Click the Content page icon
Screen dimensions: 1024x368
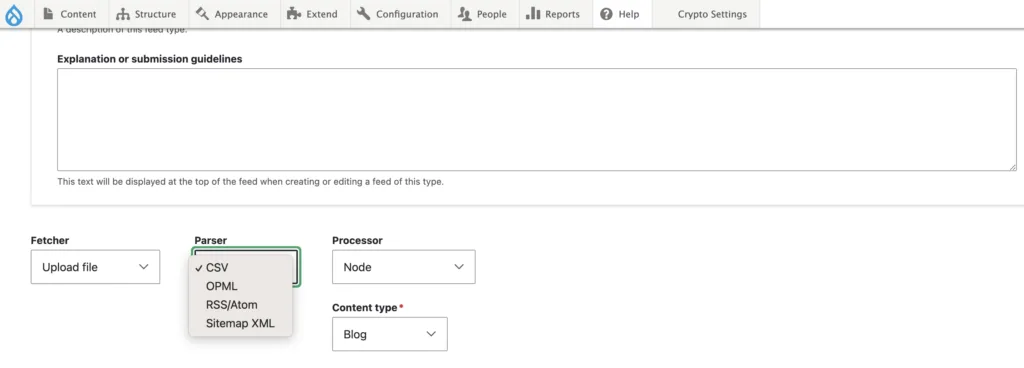48,14
